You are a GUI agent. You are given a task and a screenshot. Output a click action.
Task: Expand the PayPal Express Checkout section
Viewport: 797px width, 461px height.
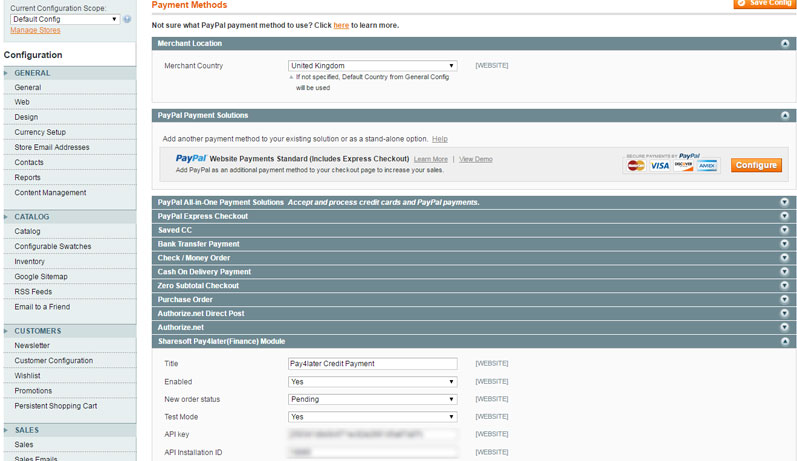tap(785, 216)
